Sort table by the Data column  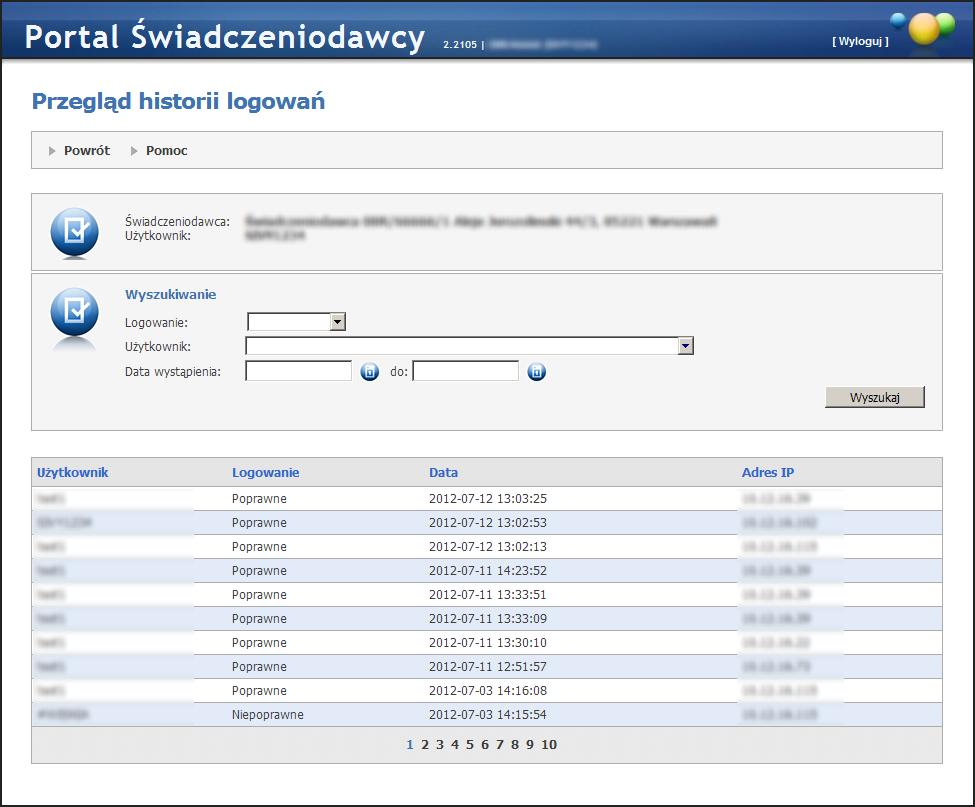coord(443,473)
